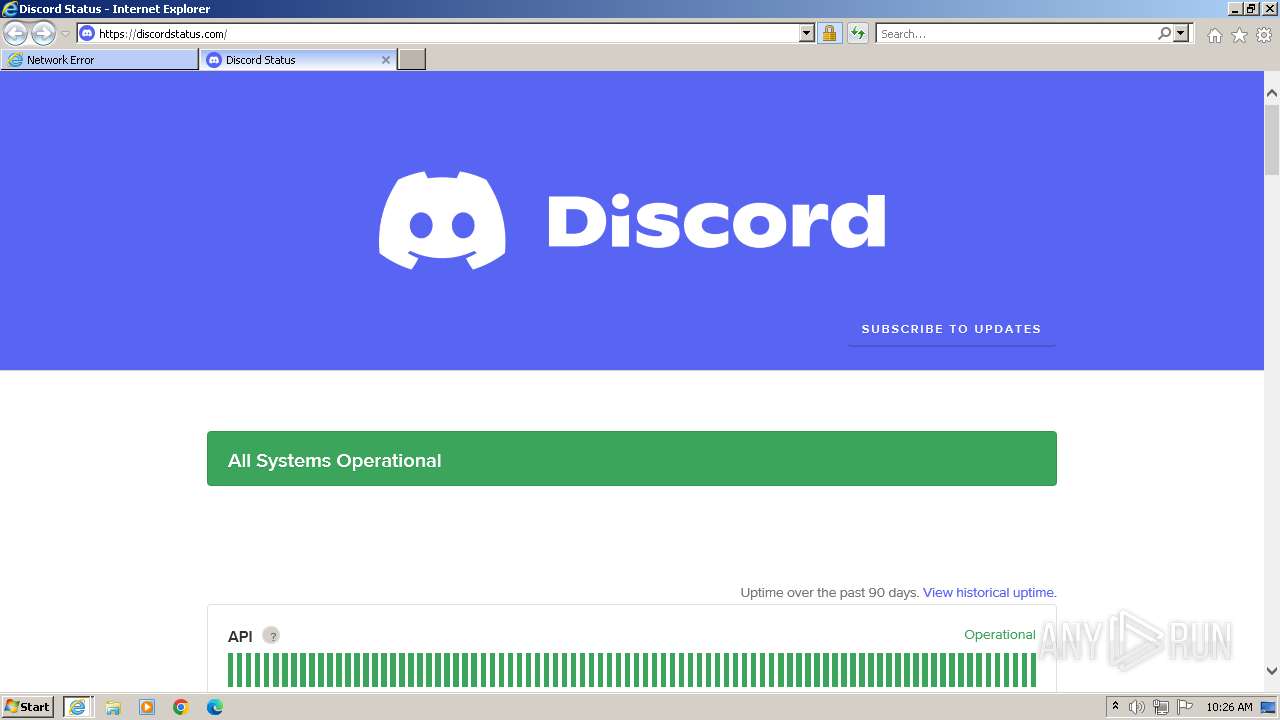This screenshot has width=1280, height=720.
Task: Switch to the Network Error tab
Action: point(100,60)
